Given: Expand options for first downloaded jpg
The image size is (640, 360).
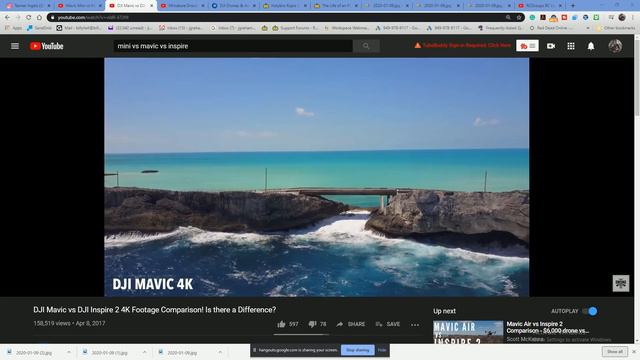Looking at the screenshot, I should 69,352.
